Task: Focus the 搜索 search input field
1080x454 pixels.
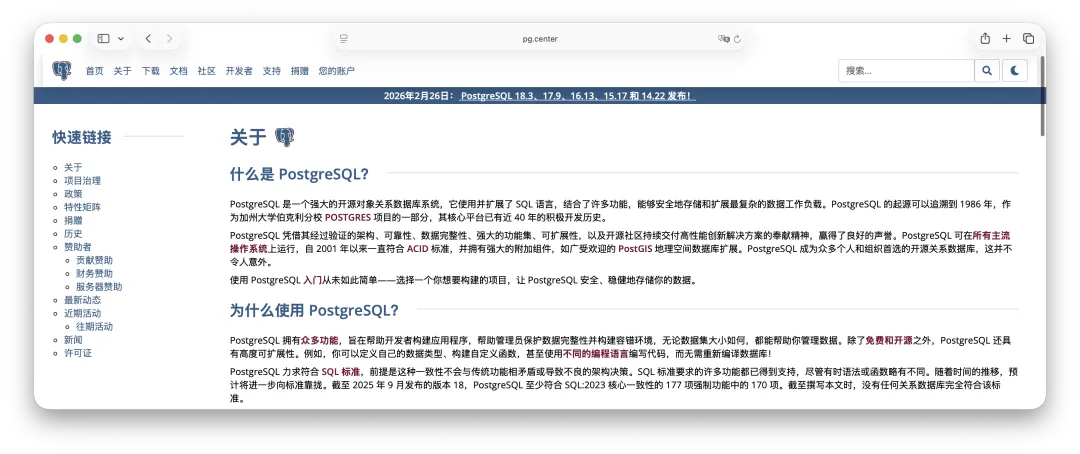Action: pos(905,71)
